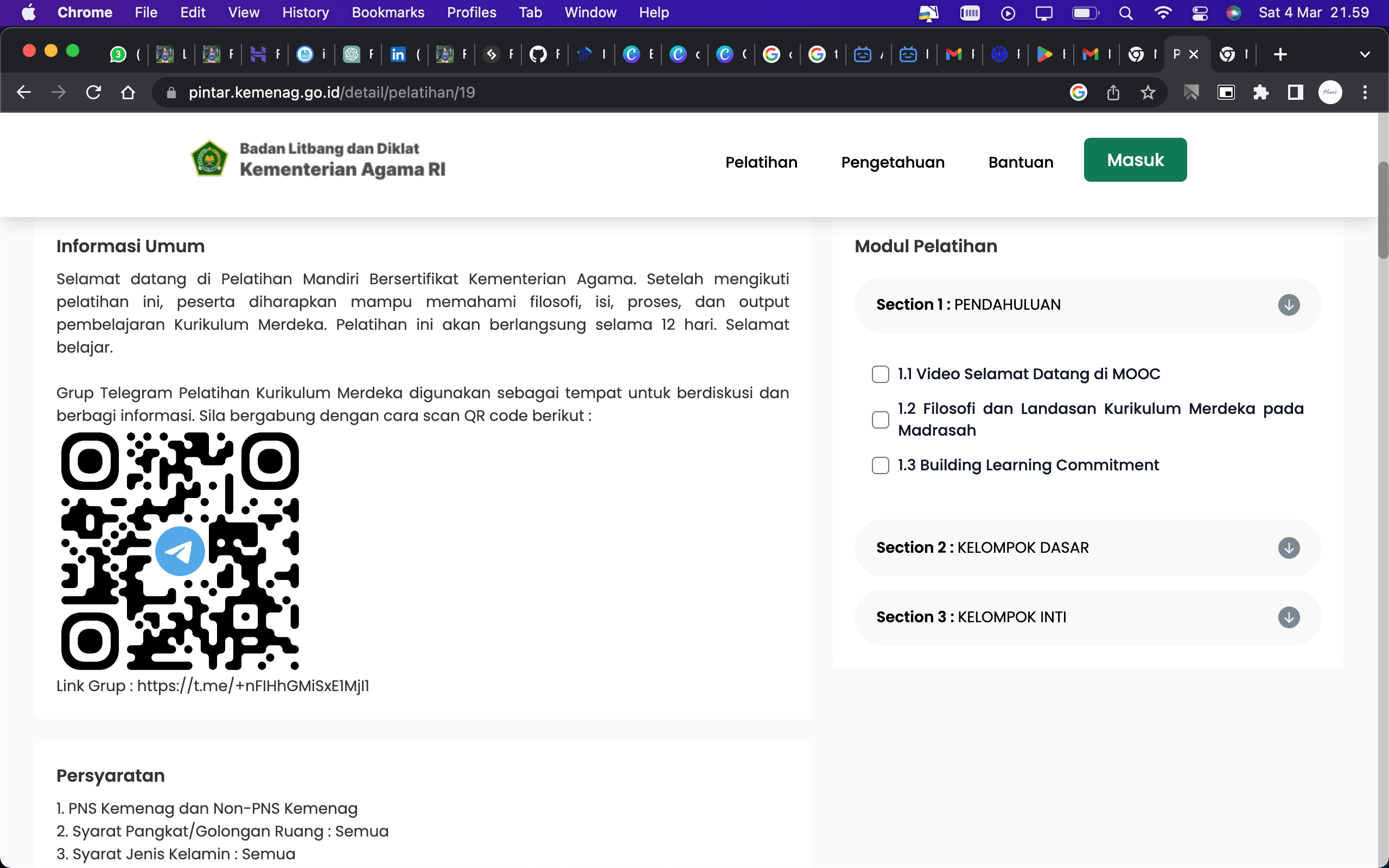Open the Pelatihan navigation item

761,162
